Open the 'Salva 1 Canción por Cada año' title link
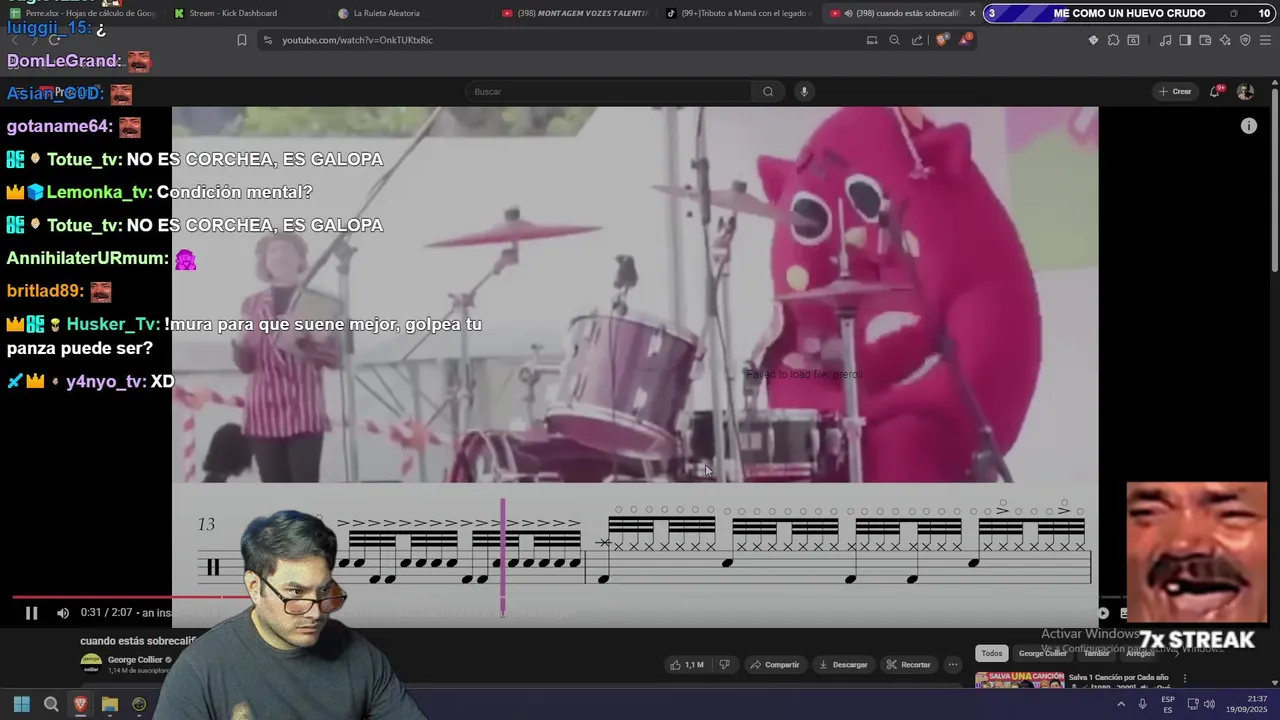Screen dimensions: 1280x720 click(x=1118, y=677)
